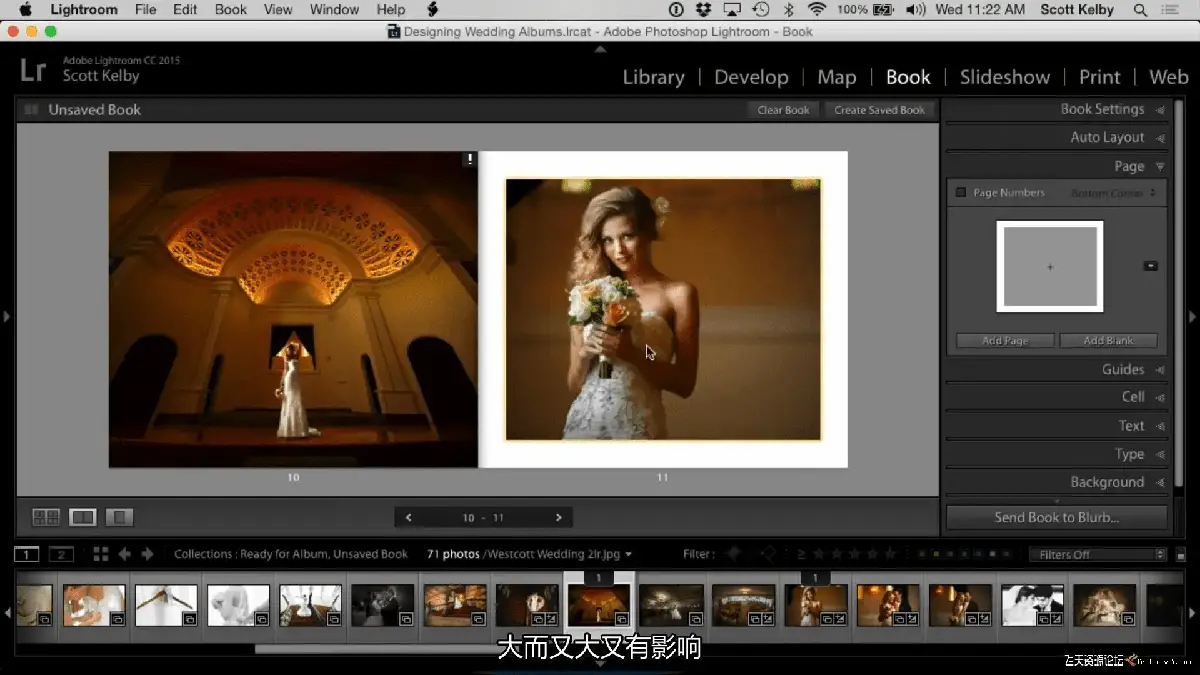Select the Spread View icon
This screenshot has width=1200, height=675.
tap(83, 517)
